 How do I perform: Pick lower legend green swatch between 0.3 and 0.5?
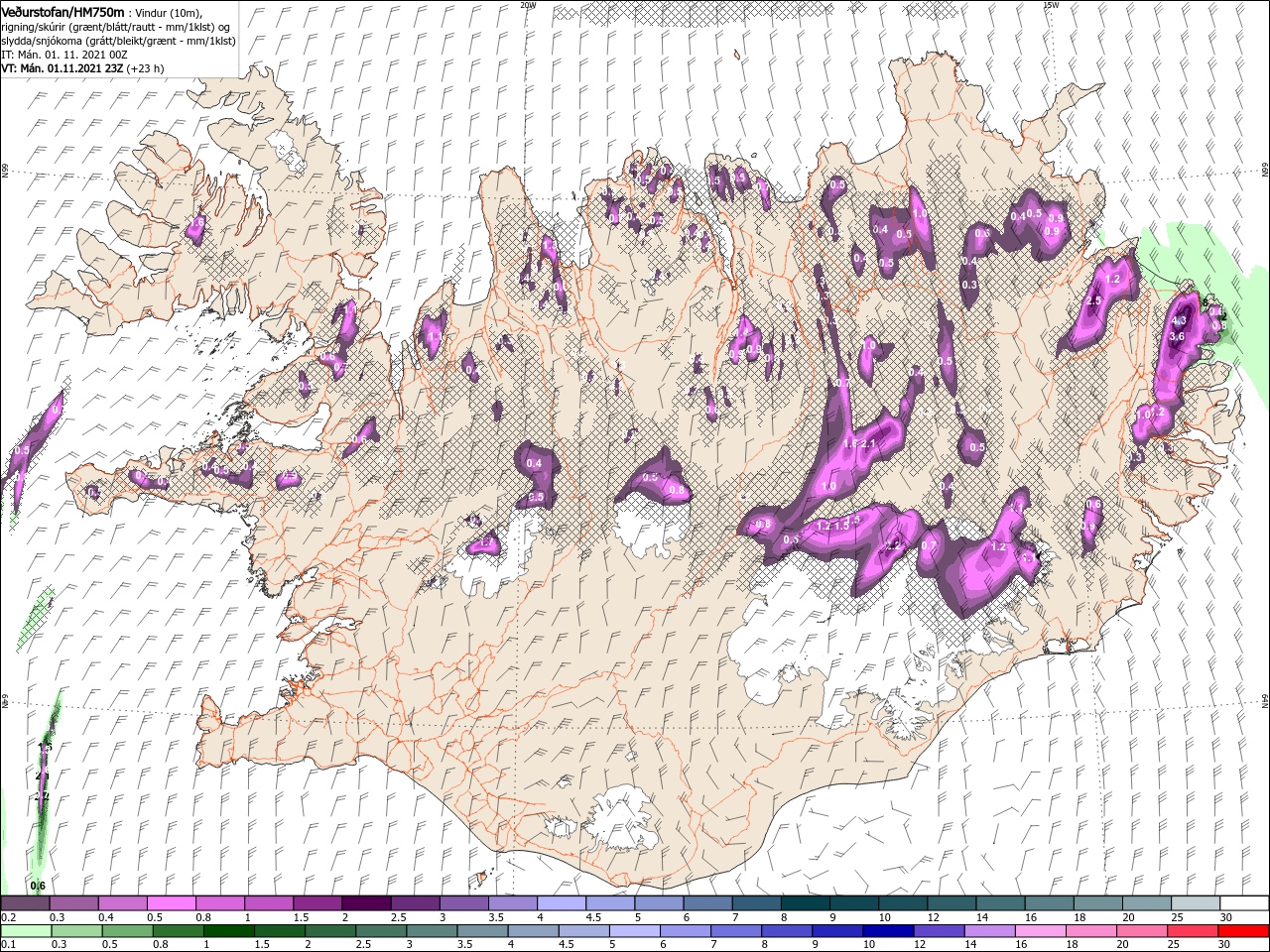click(77, 931)
